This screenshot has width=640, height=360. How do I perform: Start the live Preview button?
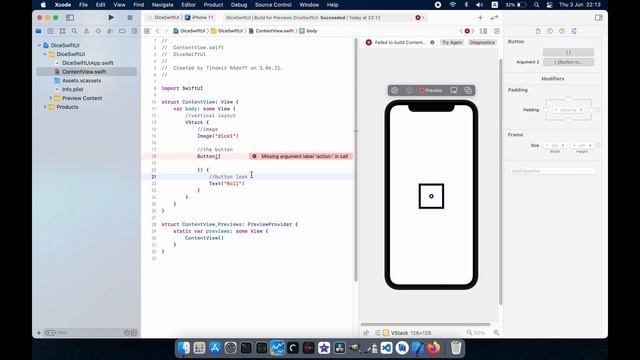pos(430,91)
